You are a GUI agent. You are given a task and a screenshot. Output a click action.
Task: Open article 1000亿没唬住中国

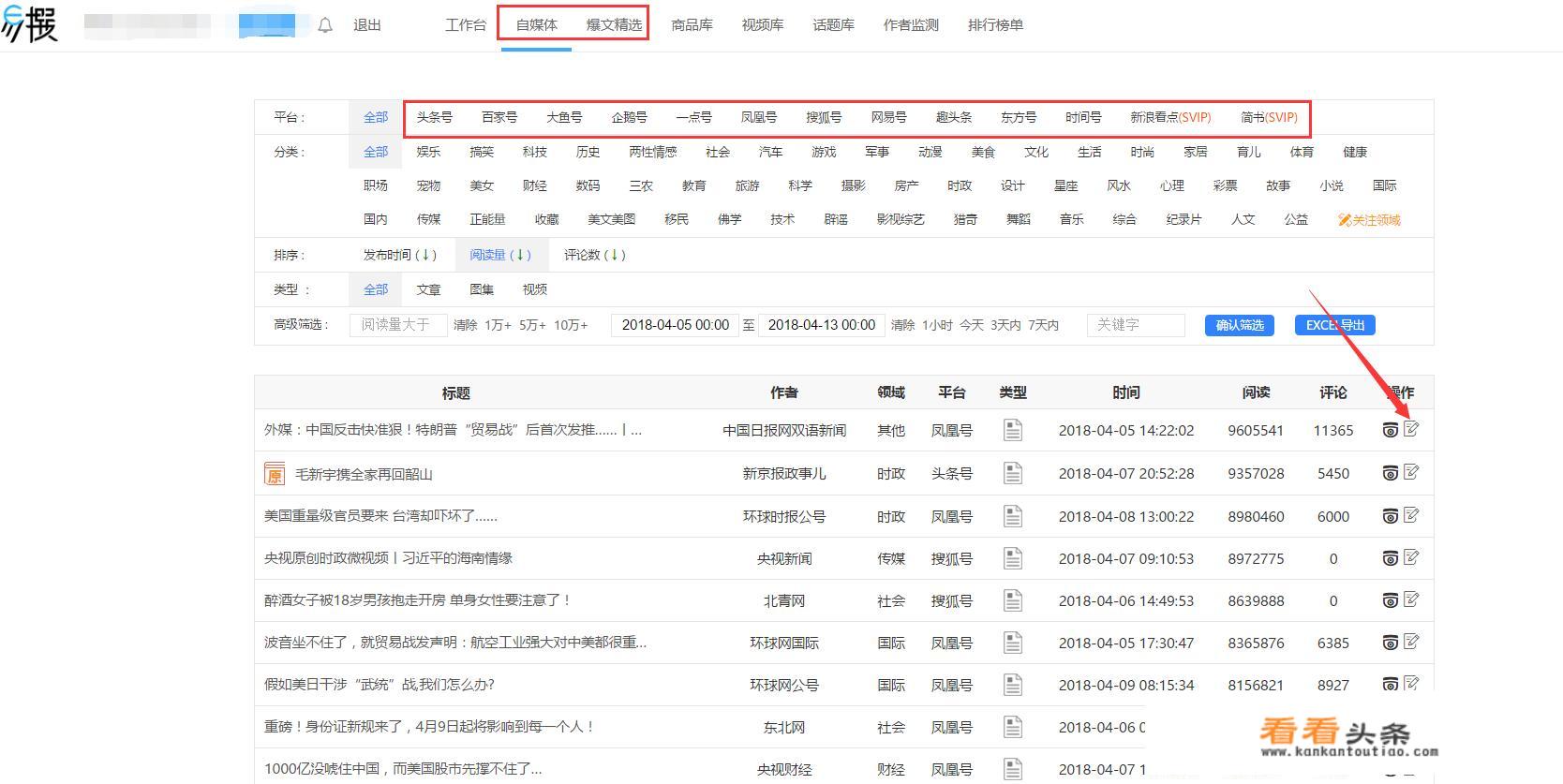click(403, 769)
